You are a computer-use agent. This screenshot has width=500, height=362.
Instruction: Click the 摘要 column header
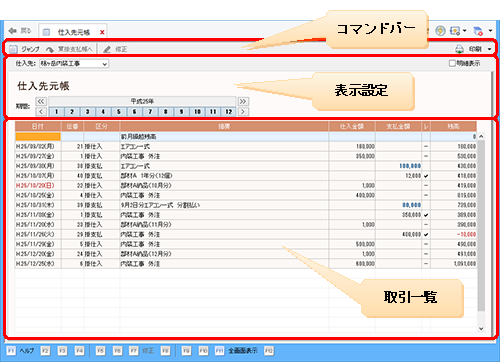coord(224,126)
